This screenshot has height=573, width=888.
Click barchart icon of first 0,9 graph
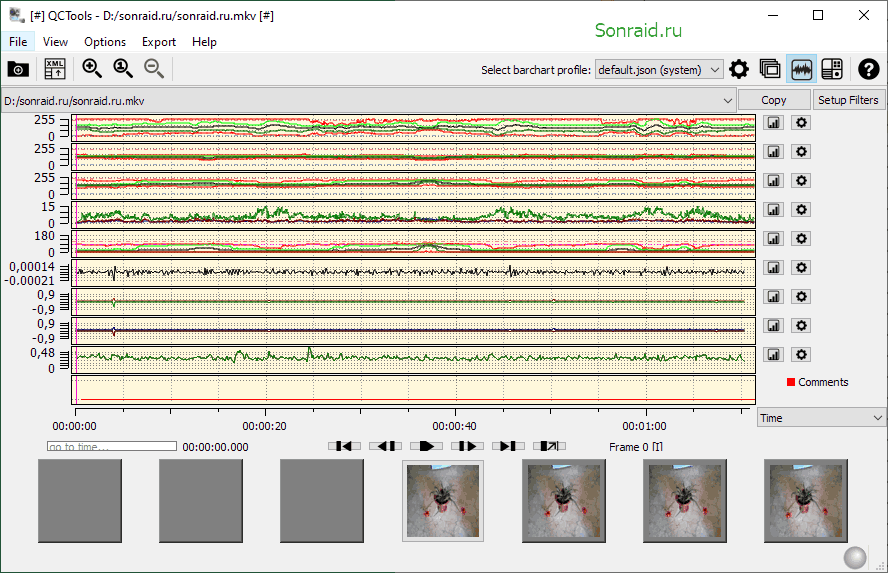773,296
